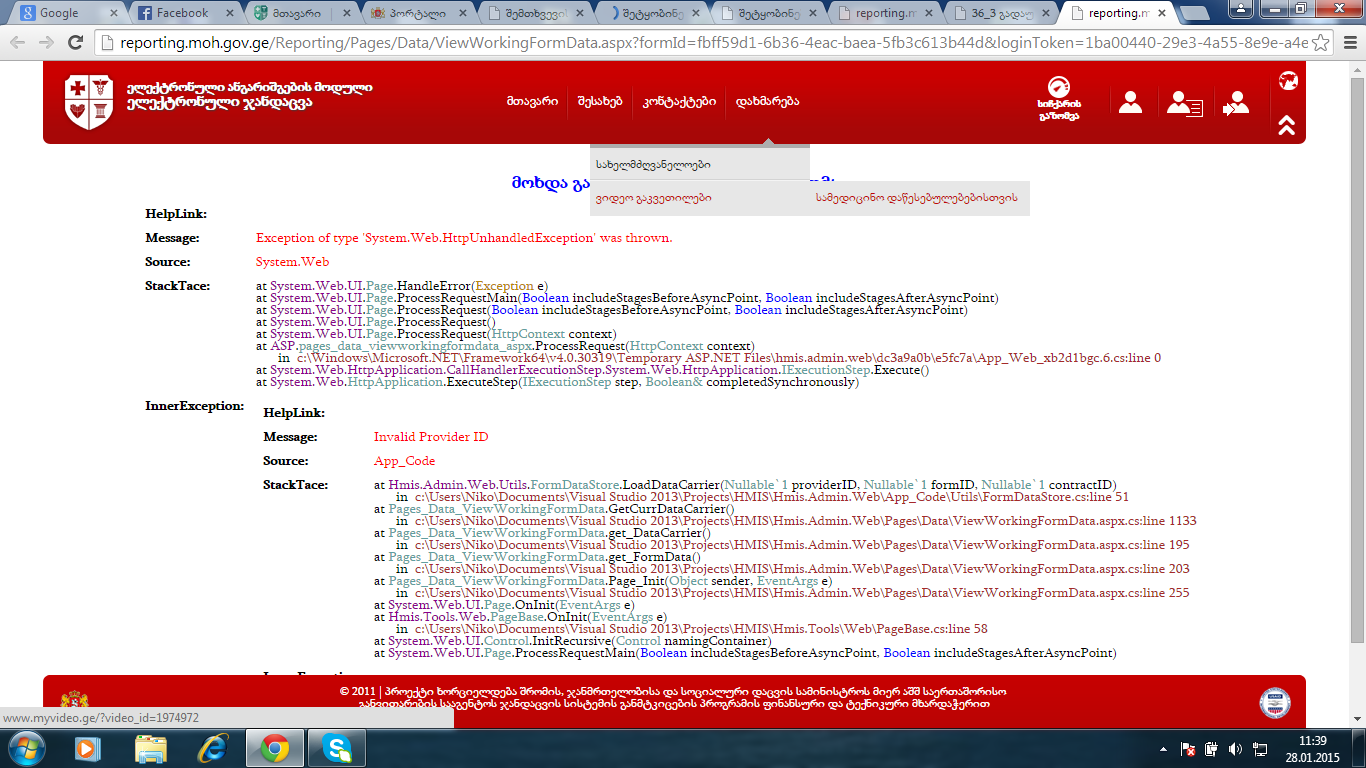The image size is (1366, 768).
Task: Click სამედიცინო დაწესებულებებისთვის submenu link
Action: 916,198
